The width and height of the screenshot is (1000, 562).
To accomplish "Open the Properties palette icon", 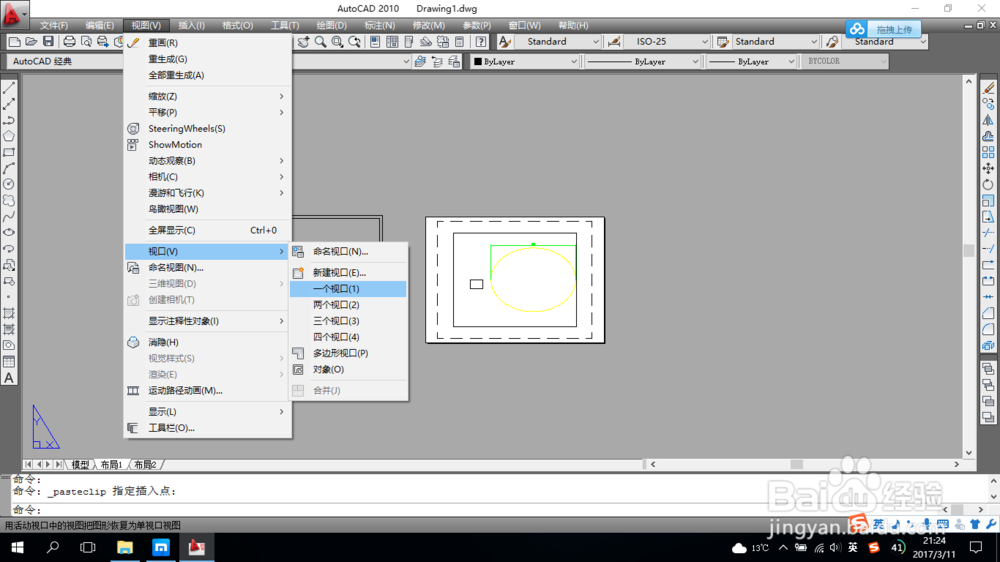I will 375,41.
